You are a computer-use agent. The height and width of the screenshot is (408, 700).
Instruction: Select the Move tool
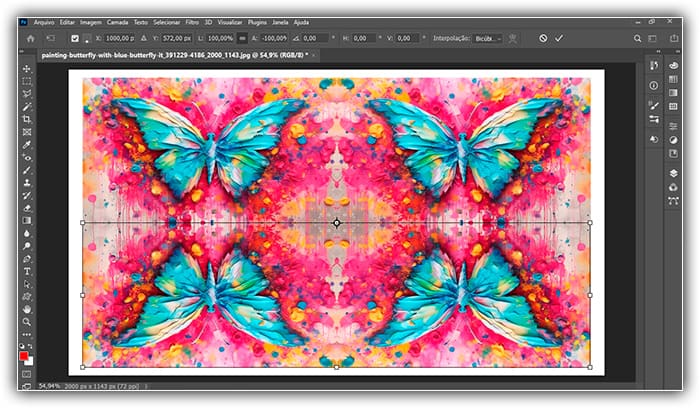pyautogui.click(x=27, y=69)
